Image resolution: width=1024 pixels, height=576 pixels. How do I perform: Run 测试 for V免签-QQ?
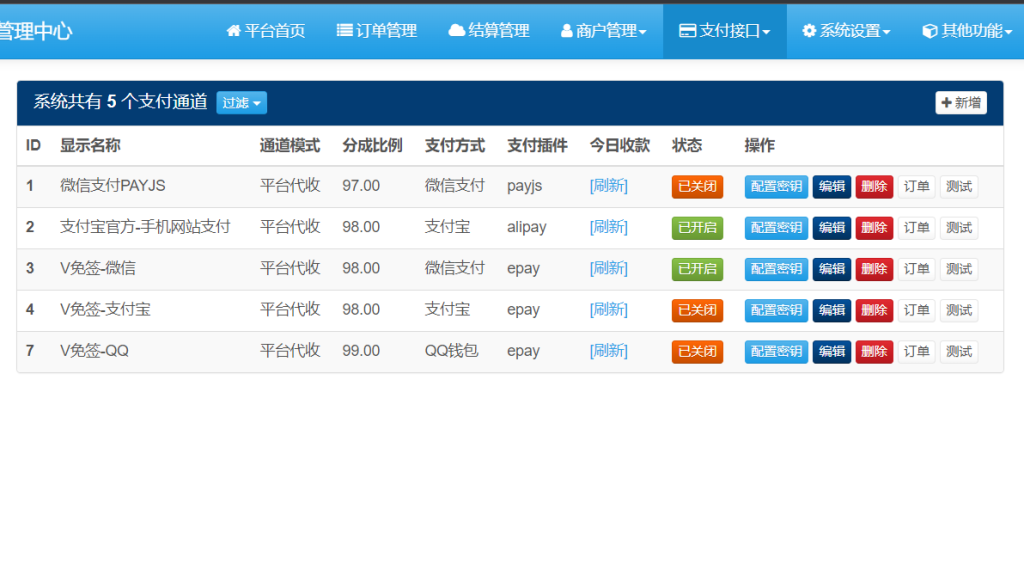tap(959, 351)
